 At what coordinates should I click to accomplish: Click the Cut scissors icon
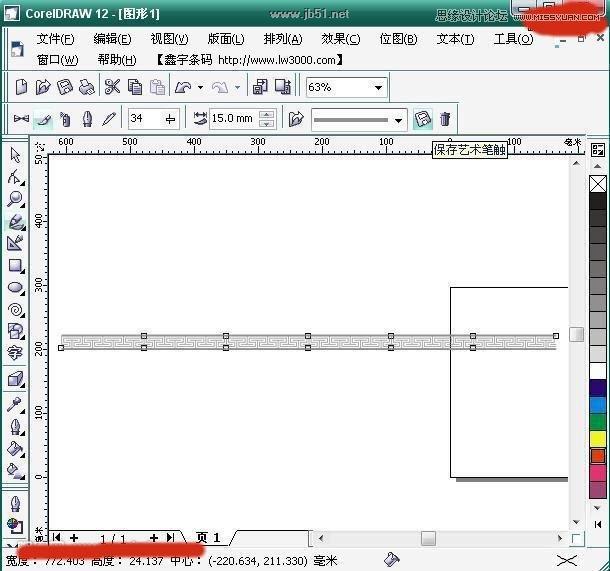112,86
